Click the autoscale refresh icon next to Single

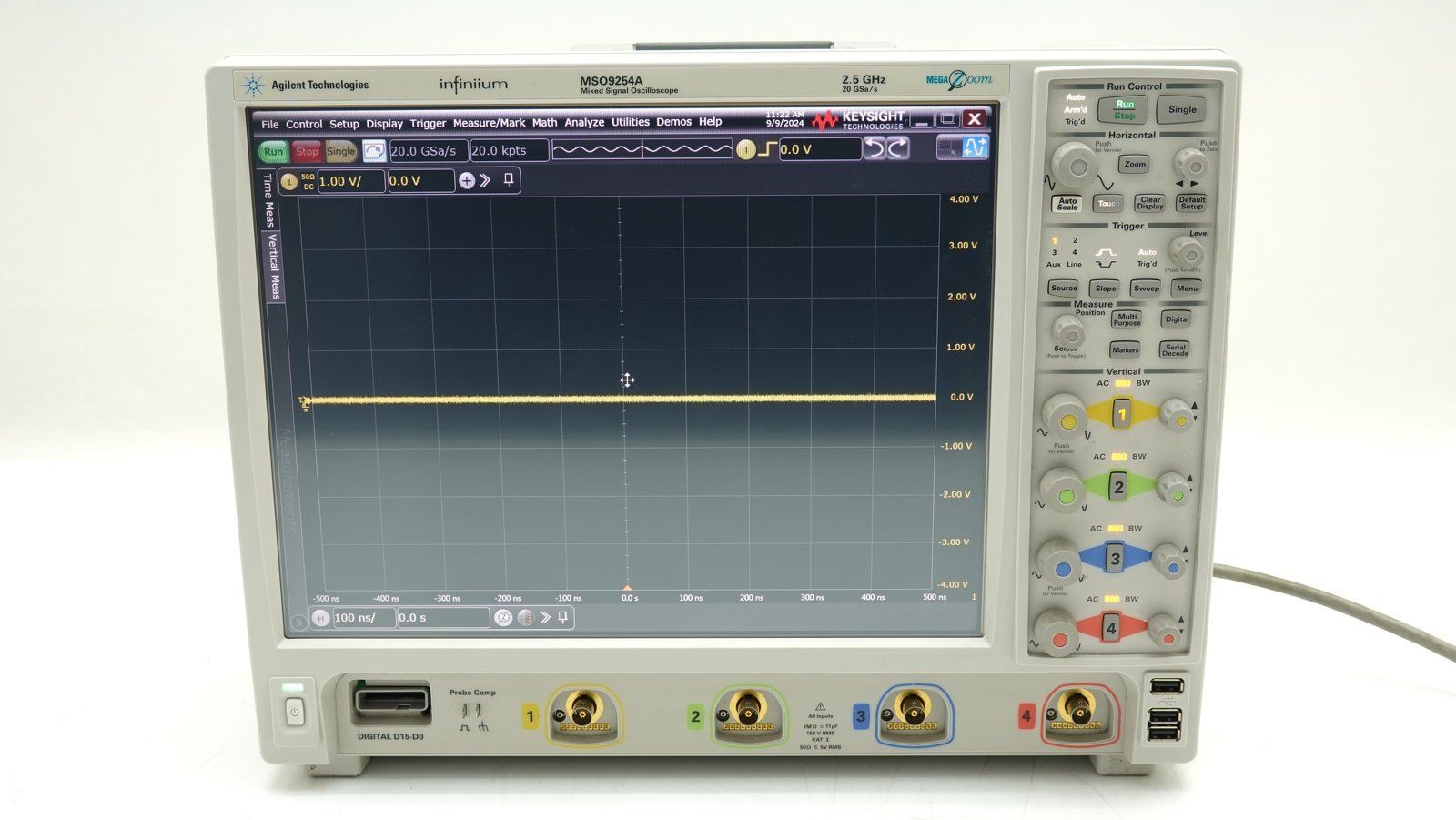pos(373,151)
